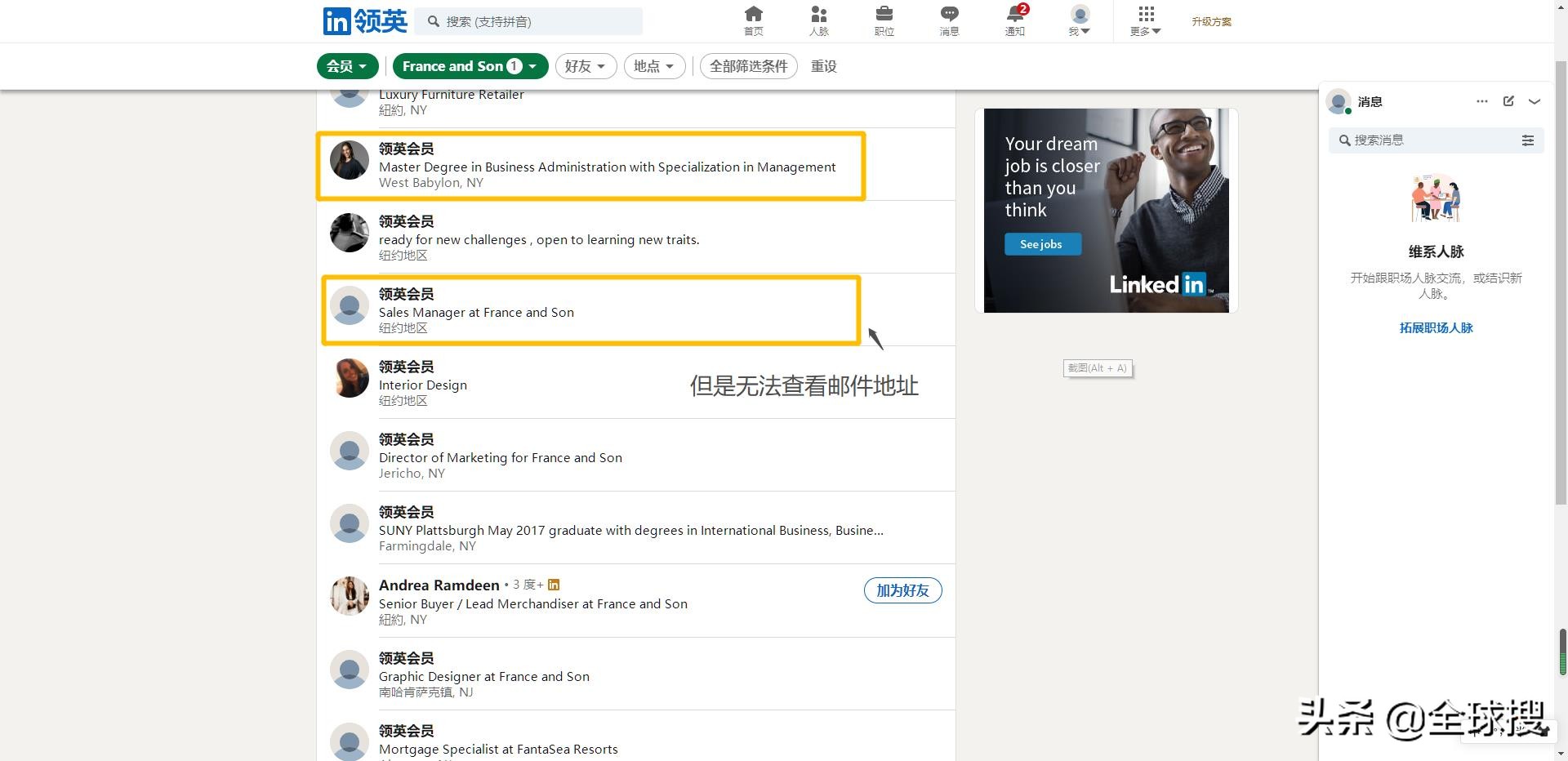Open messaging options via the ellipsis icon

[x=1481, y=101]
